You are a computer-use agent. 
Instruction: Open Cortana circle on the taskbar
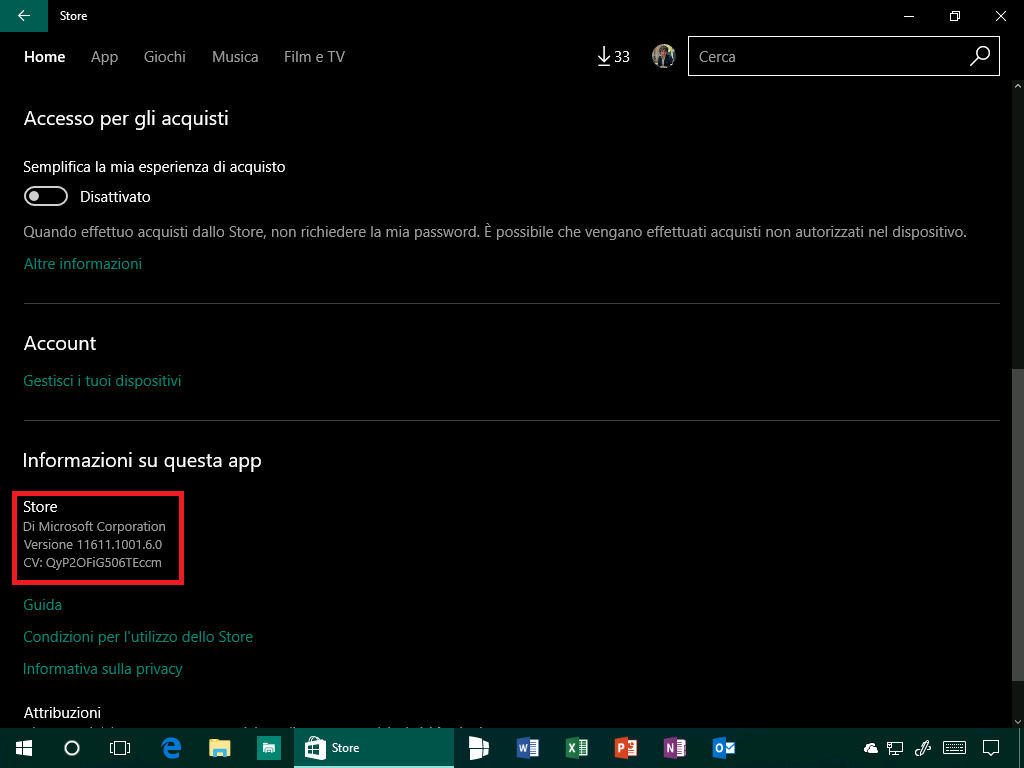pyautogui.click(x=72, y=748)
